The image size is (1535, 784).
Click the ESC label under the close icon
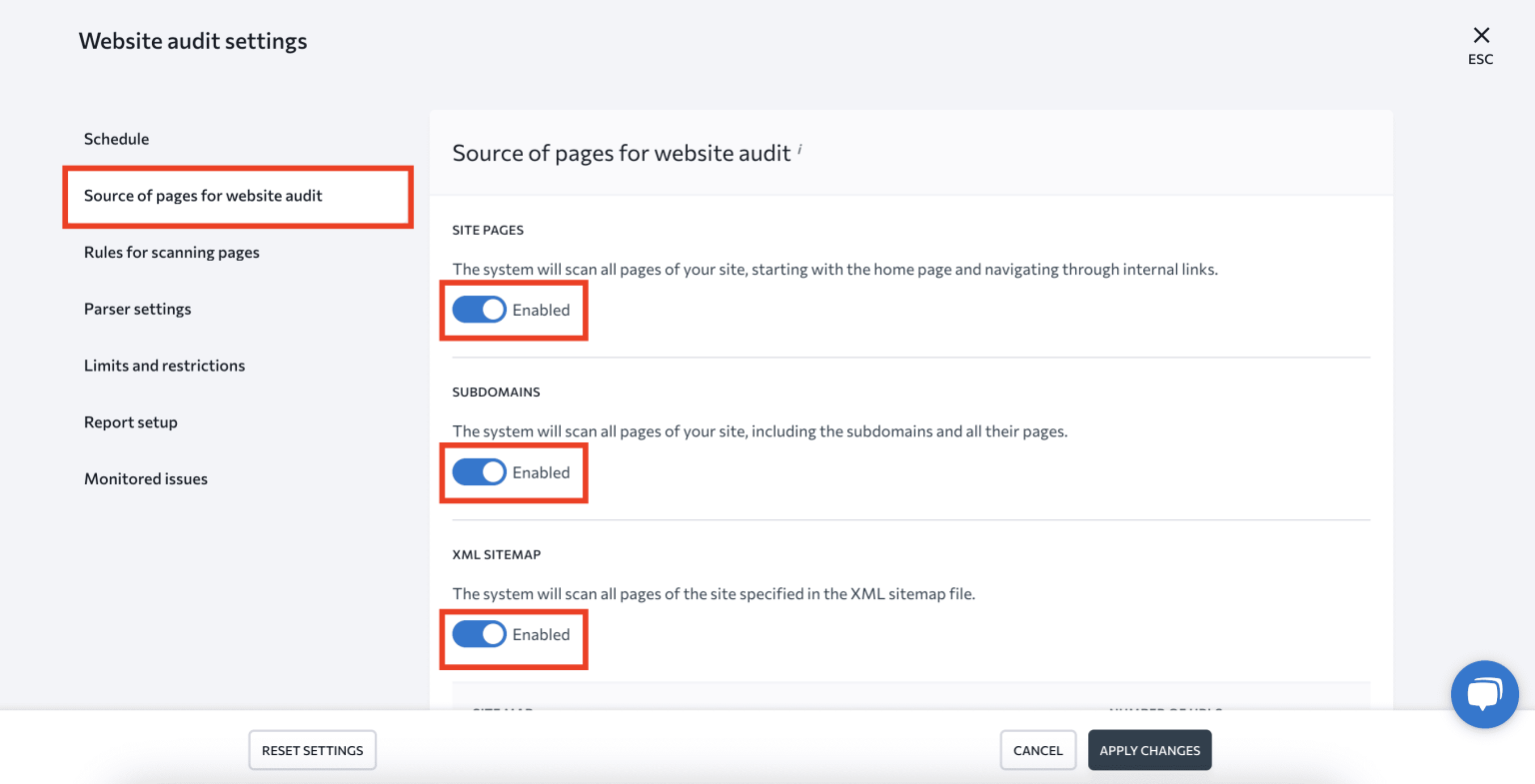1480,59
